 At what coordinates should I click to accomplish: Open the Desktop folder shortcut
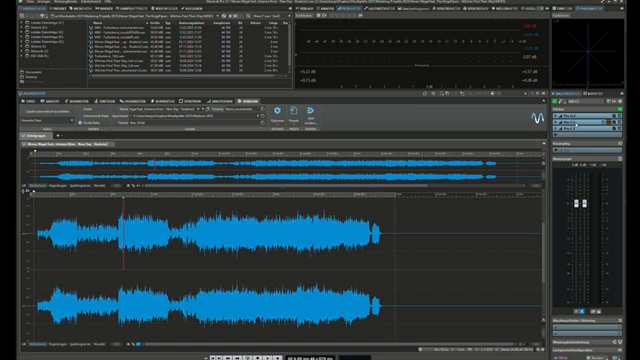coord(29,77)
